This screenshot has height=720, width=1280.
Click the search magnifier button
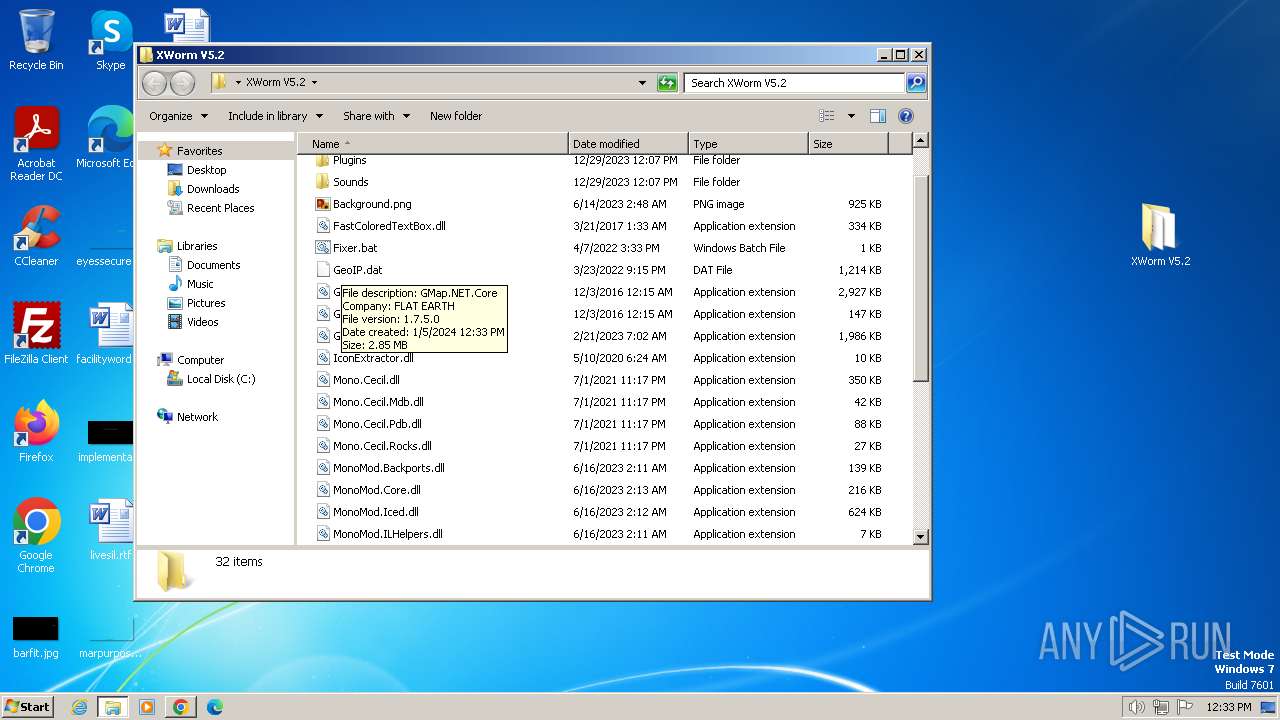[x=915, y=83]
